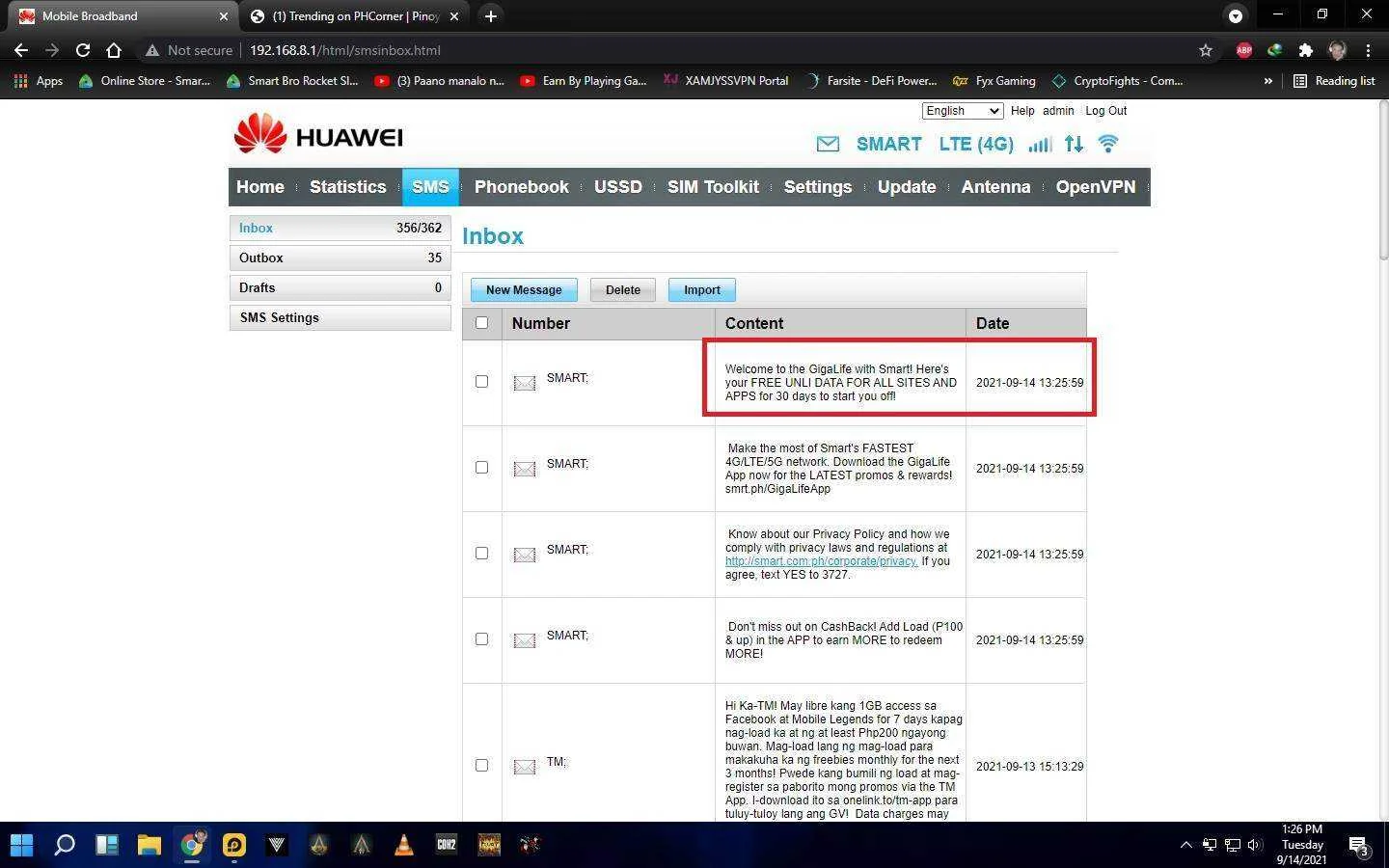Open the Online Store - Smart bookmark

[x=144, y=81]
